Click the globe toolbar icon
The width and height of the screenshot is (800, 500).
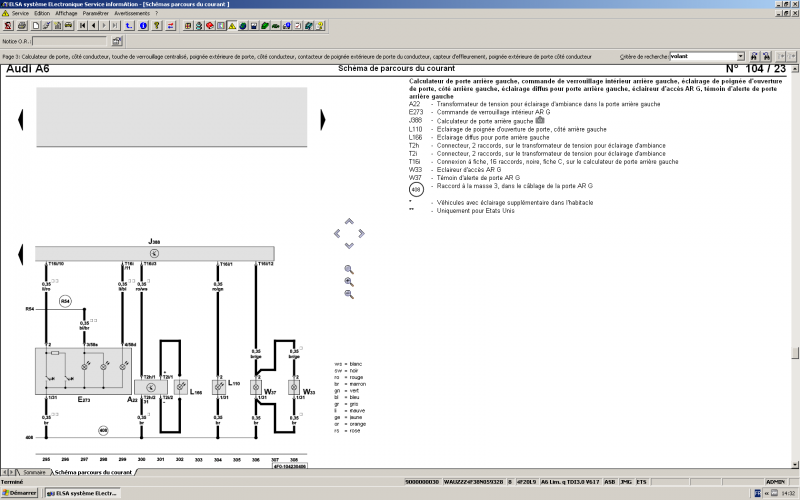click(243, 26)
